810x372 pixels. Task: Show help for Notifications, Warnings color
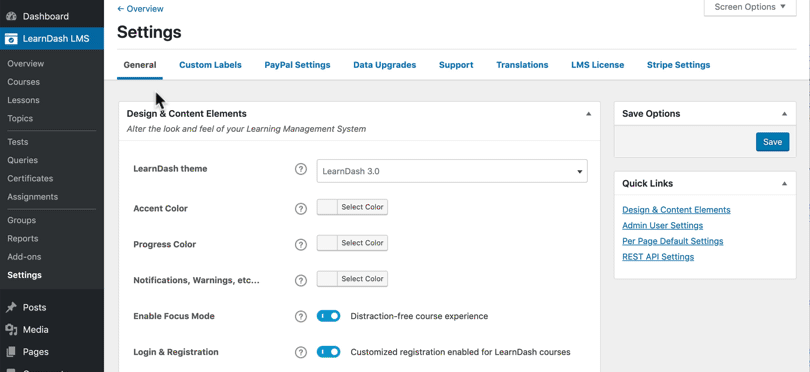tap(301, 281)
